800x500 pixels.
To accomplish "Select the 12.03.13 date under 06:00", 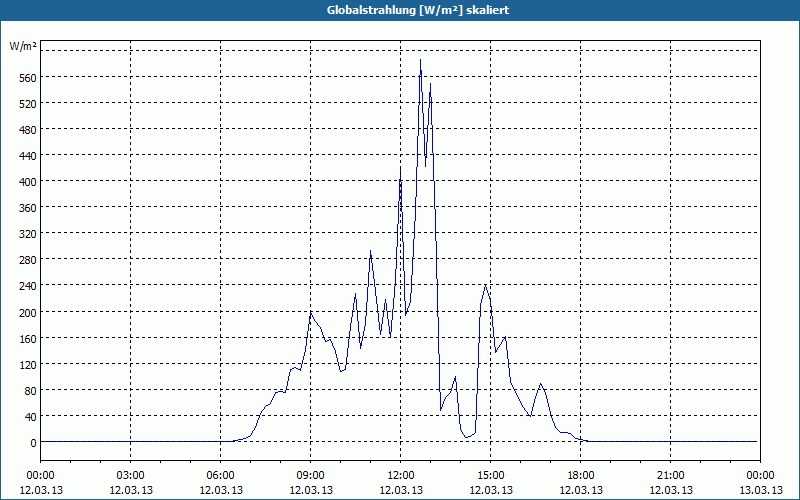I will (x=220, y=490).
